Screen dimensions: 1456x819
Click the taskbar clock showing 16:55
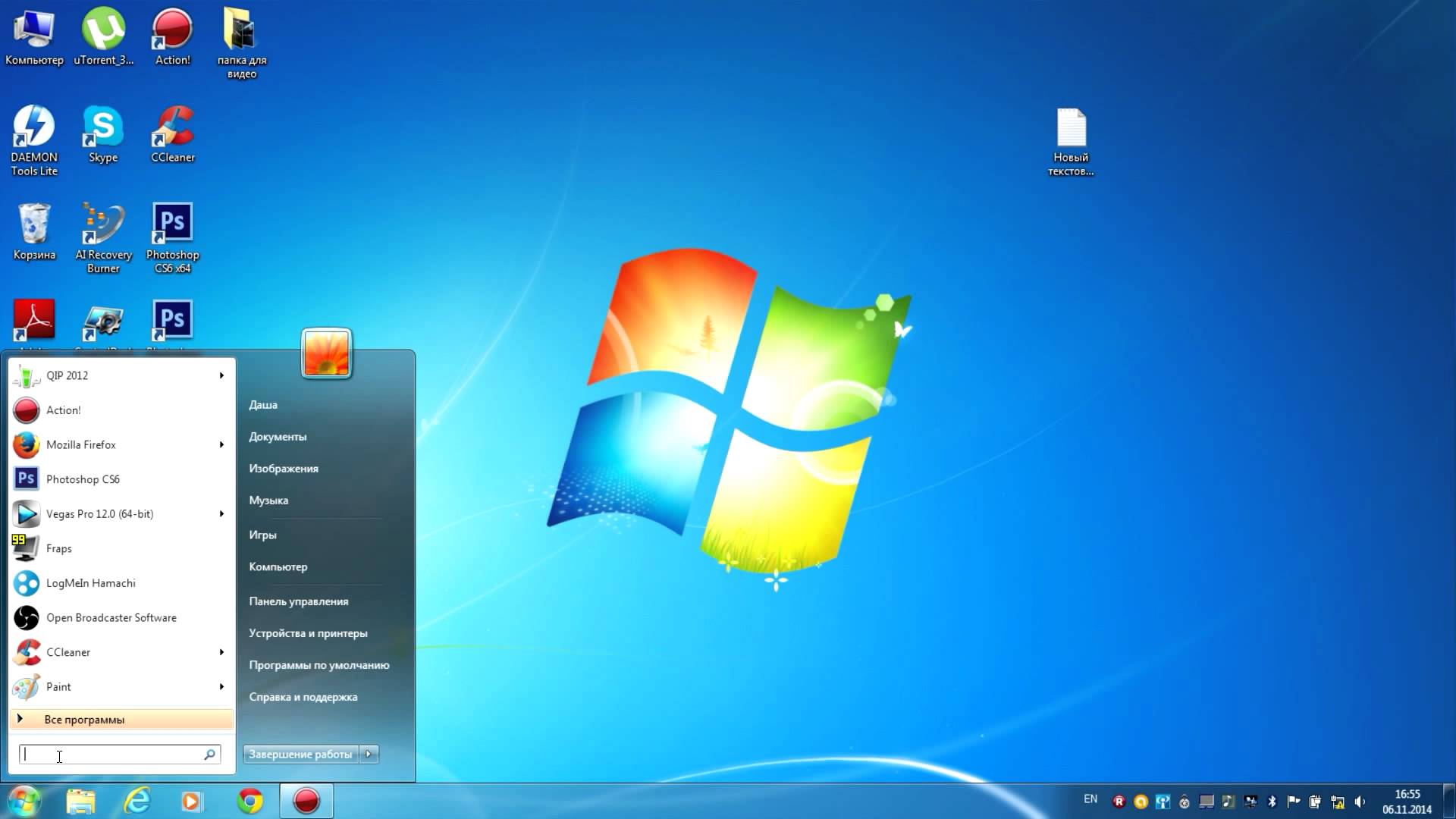1407,802
